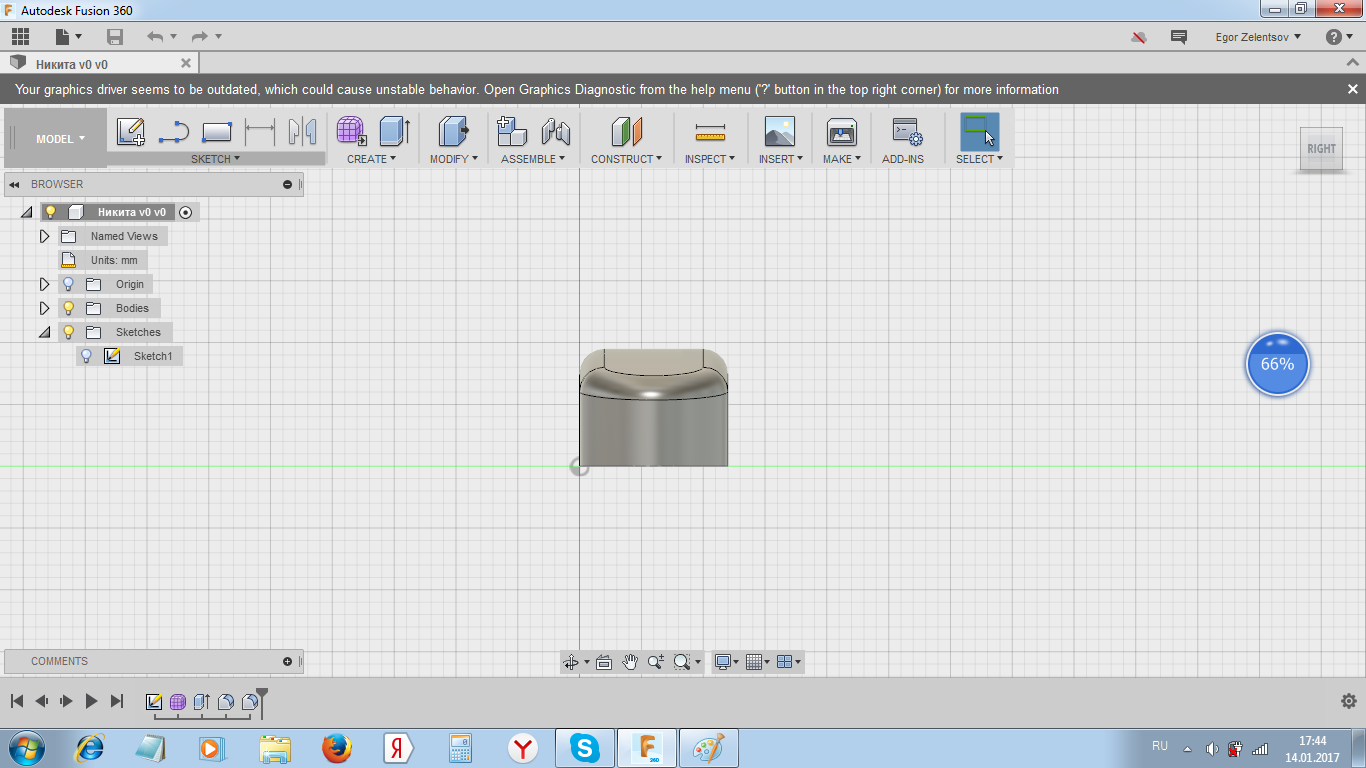Open the MODEL workspace dropdown
This screenshot has height=768, width=1366.
pos(60,139)
